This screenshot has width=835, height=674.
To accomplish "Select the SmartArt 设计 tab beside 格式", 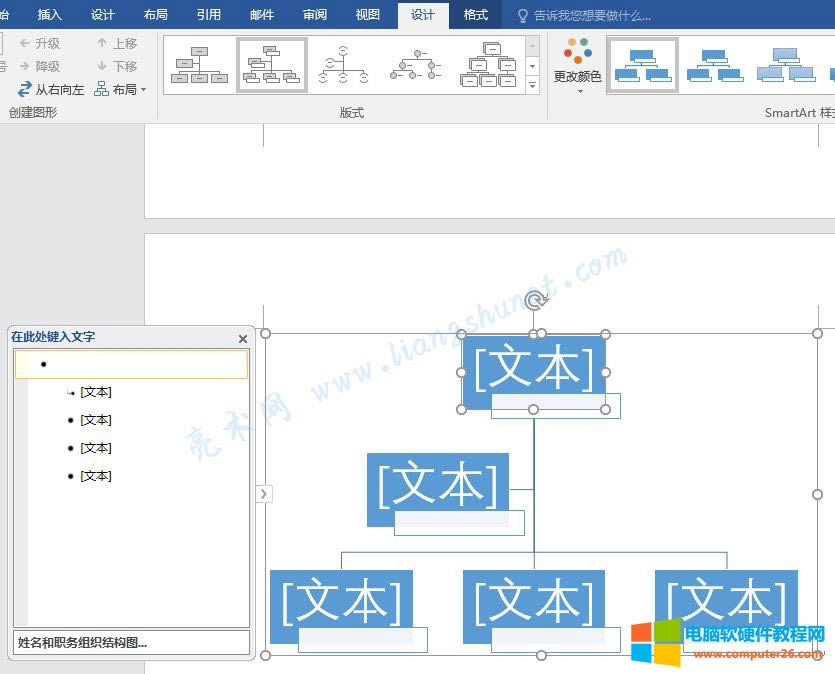I will pos(423,15).
